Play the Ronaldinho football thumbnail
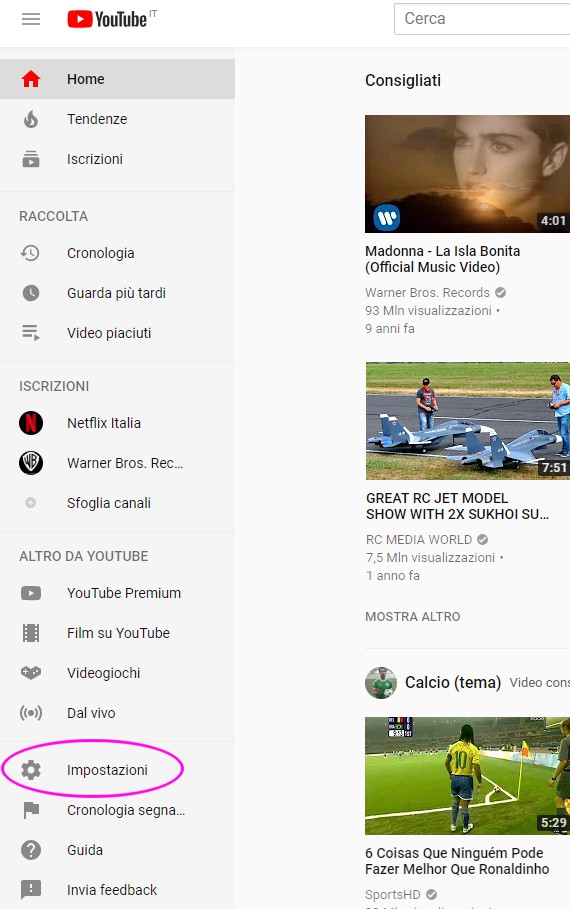Screen dimensions: 570x909 point(467,776)
